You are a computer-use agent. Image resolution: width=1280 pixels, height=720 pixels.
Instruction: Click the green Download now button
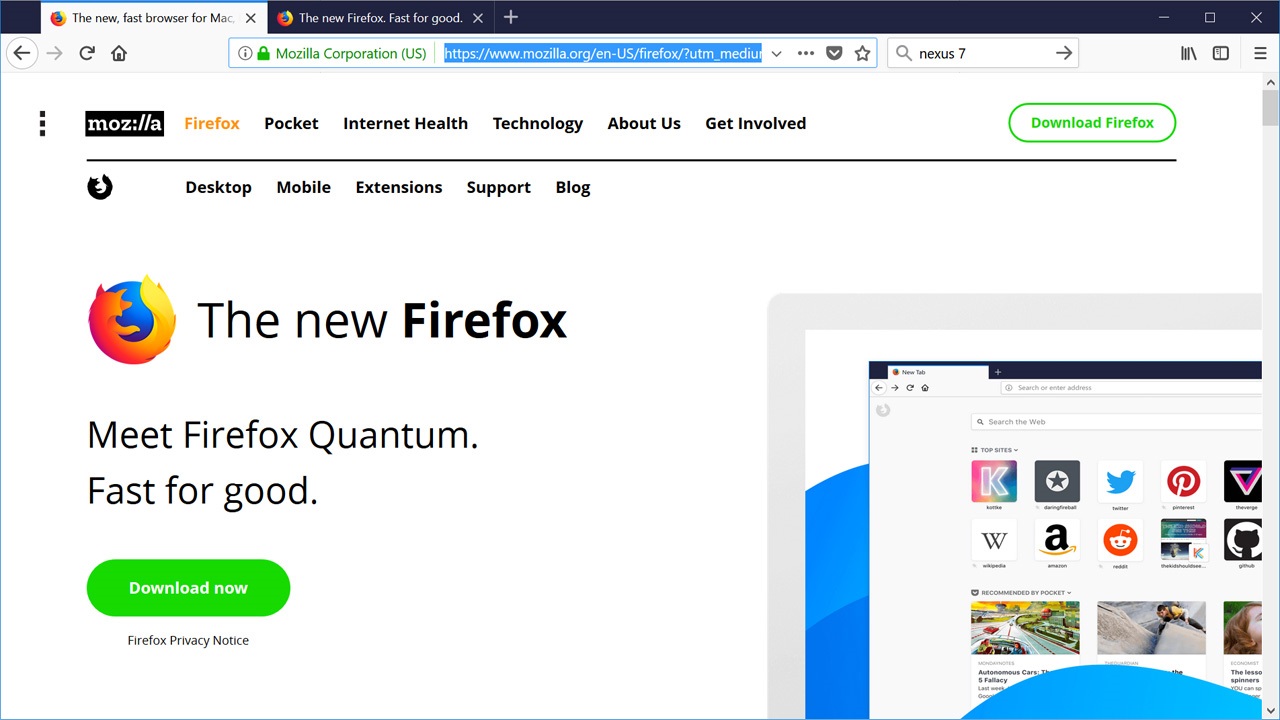click(188, 588)
